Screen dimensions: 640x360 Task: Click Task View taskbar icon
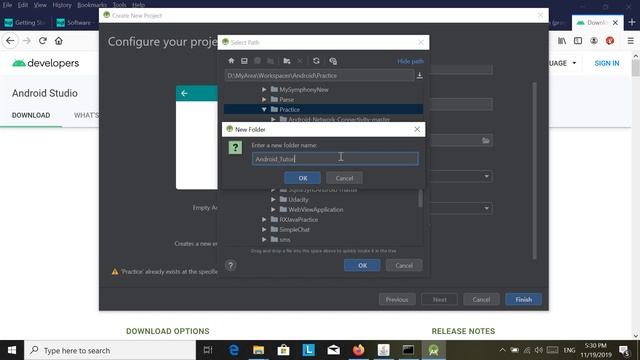click(208, 350)
